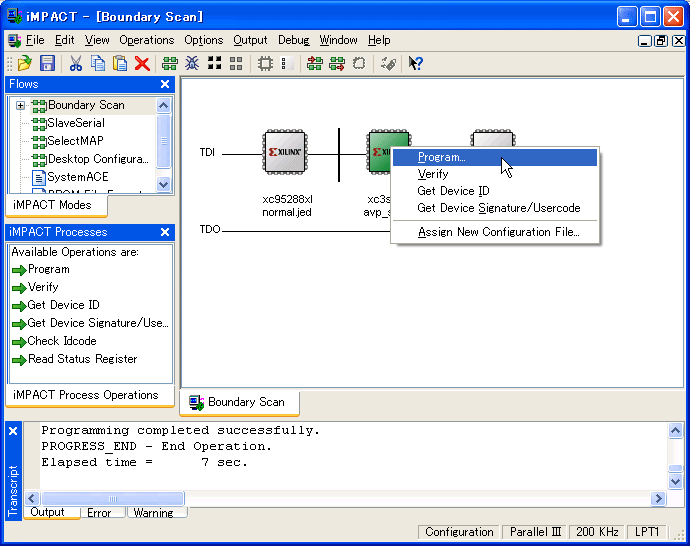The width and height of the screenshot is (690, 546).
Task: Select SystemACE in Flows tree
Action: (x=77, y=177)
